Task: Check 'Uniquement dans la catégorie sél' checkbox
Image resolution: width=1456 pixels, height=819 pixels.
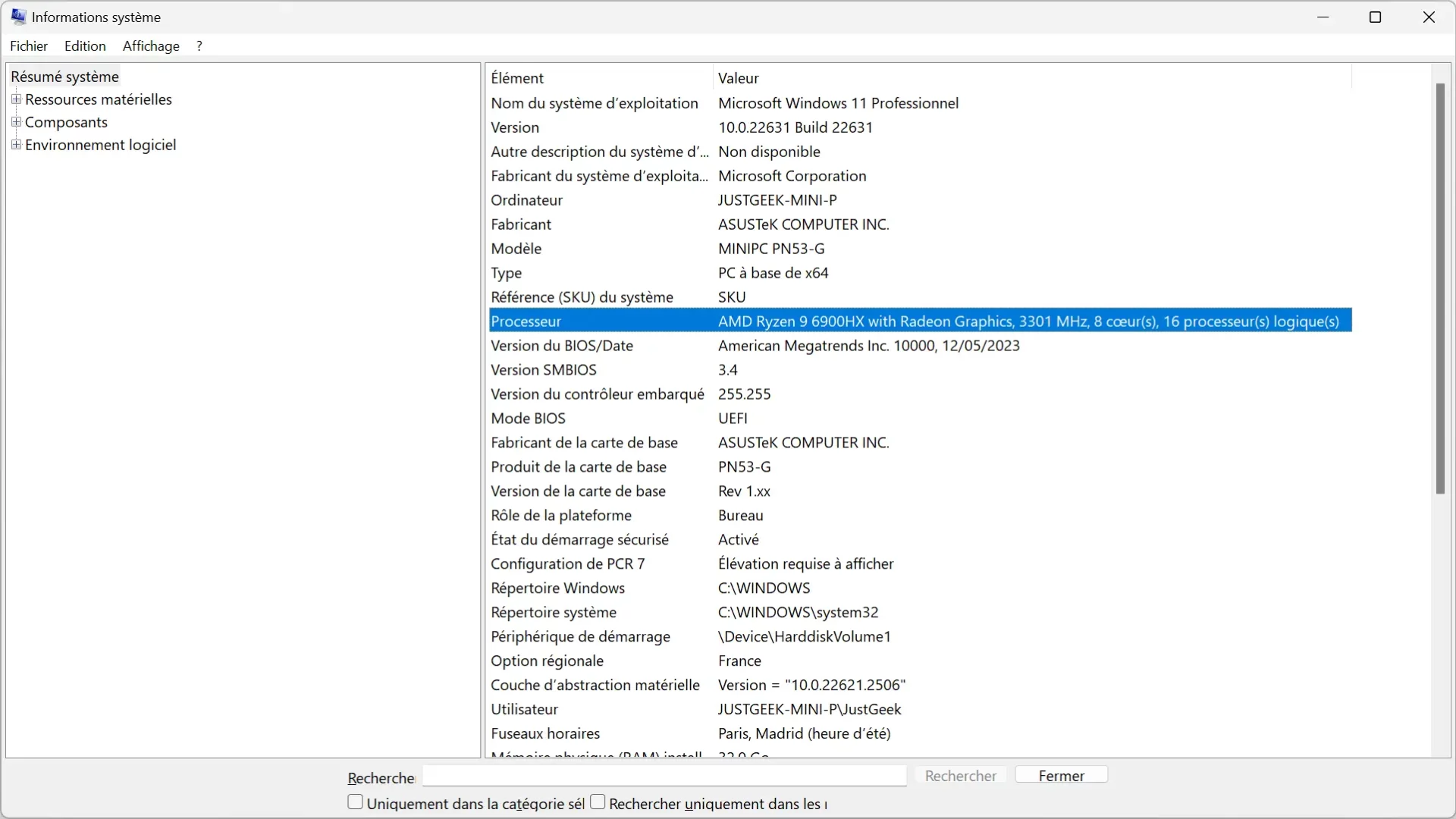Action: pos(355,802)
